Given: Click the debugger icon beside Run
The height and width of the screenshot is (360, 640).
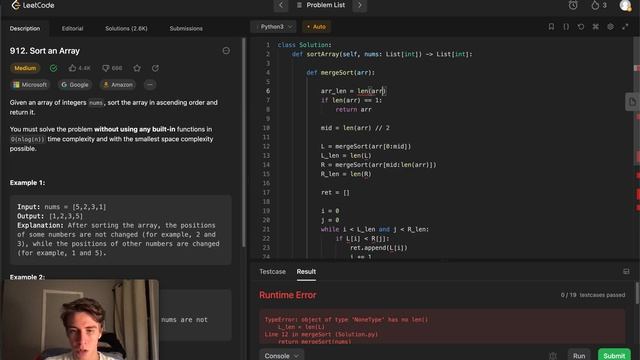Looking at the screenshot, I should (x=553, y=356).
